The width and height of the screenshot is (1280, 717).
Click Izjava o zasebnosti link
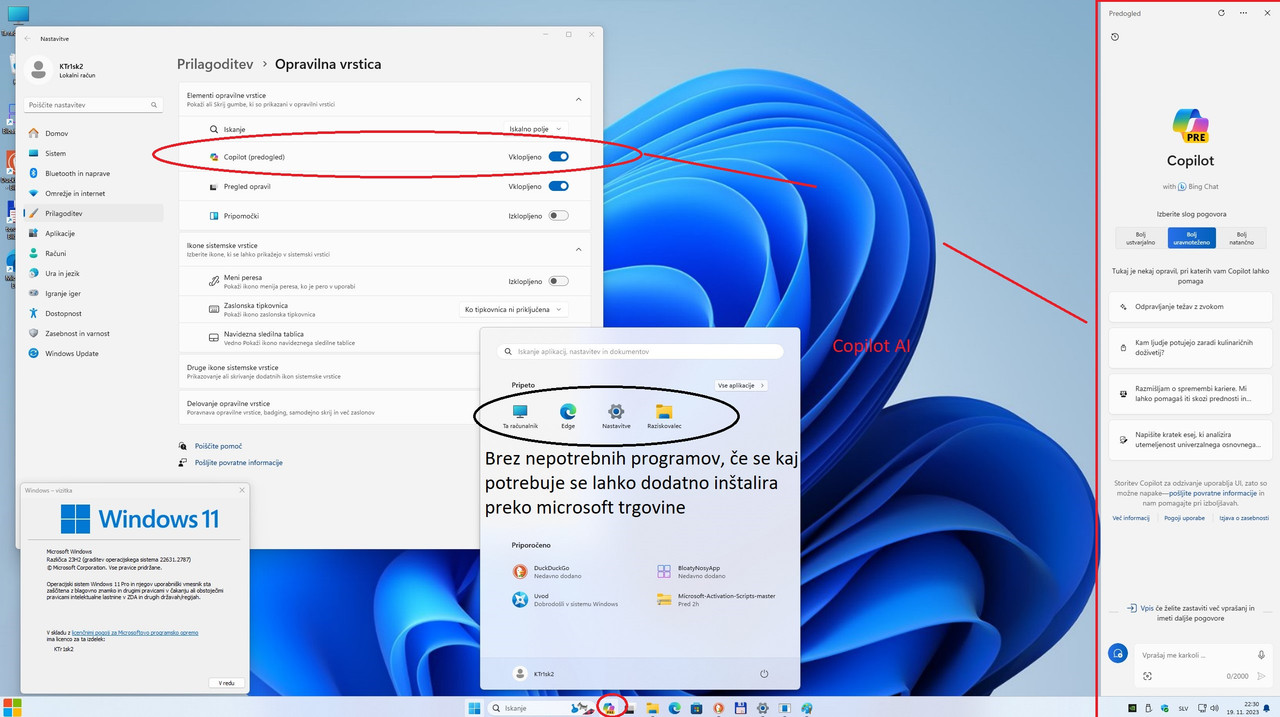(x=1243, y=518)
